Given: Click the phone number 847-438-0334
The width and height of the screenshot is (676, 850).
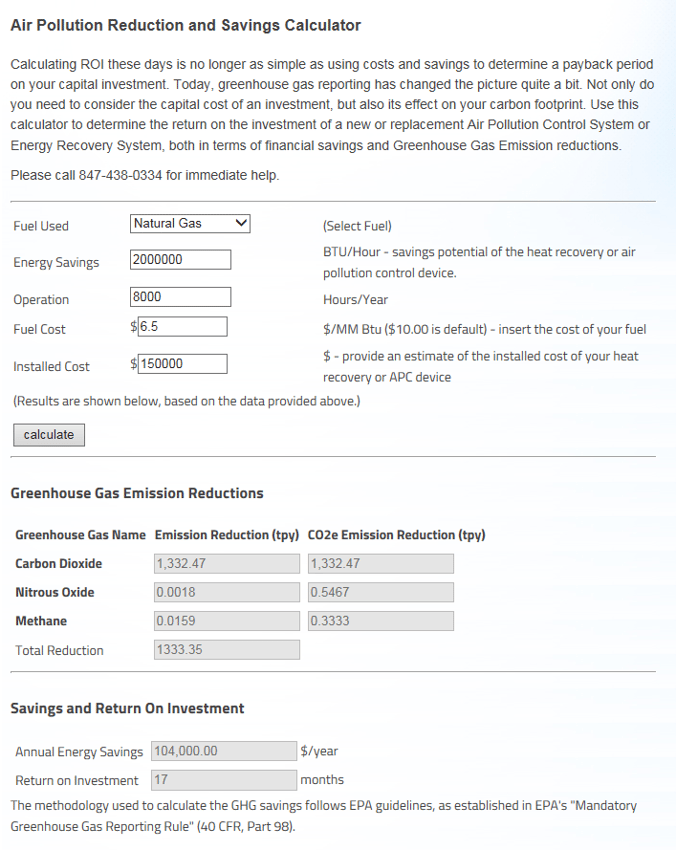Looking at the screenshot, I should 120,176.
